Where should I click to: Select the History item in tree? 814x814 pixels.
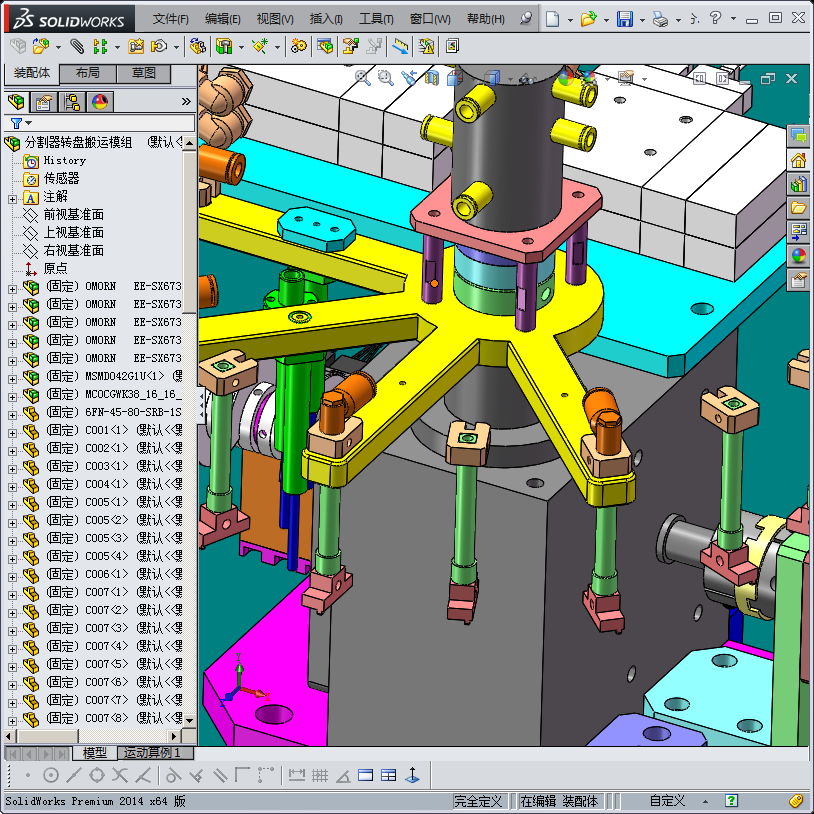pyautogui.click(x=64, y=160)
